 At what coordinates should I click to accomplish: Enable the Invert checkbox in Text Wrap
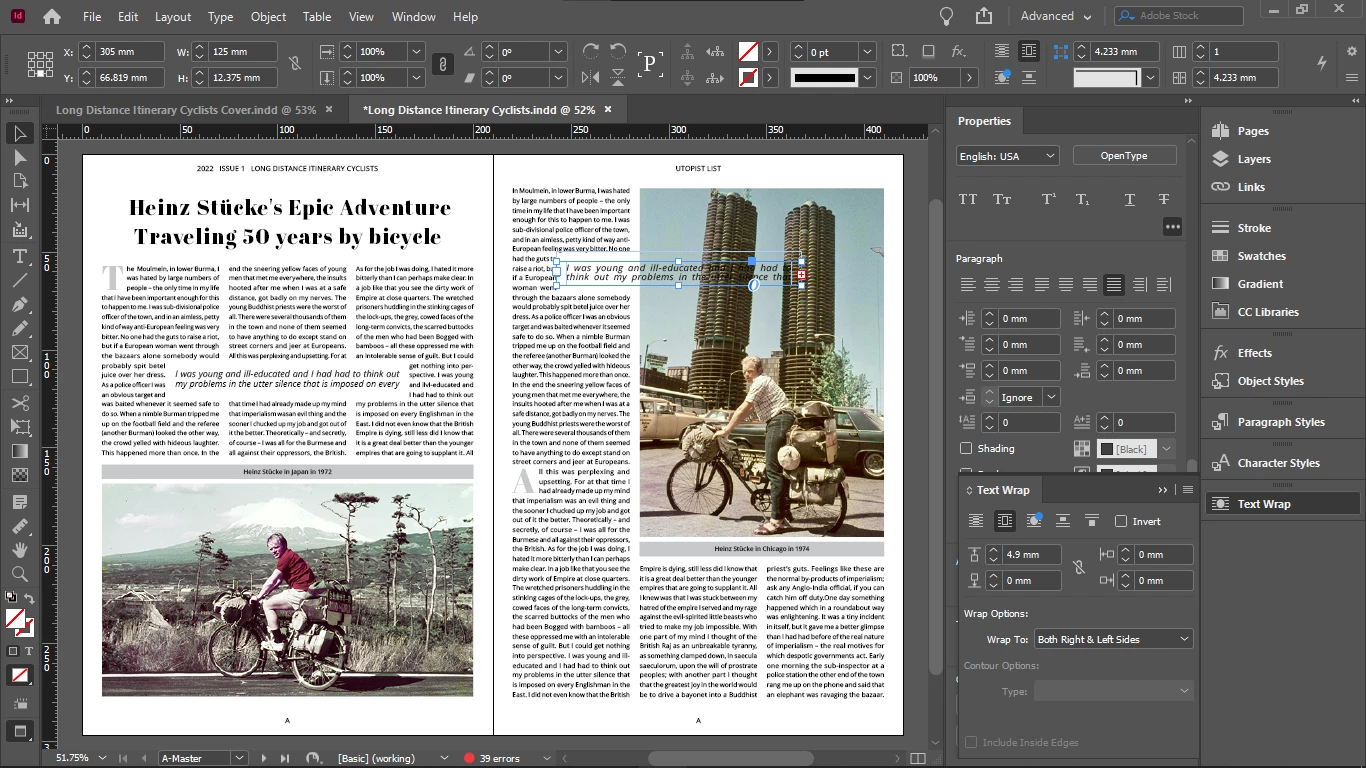click(1121, 521)
